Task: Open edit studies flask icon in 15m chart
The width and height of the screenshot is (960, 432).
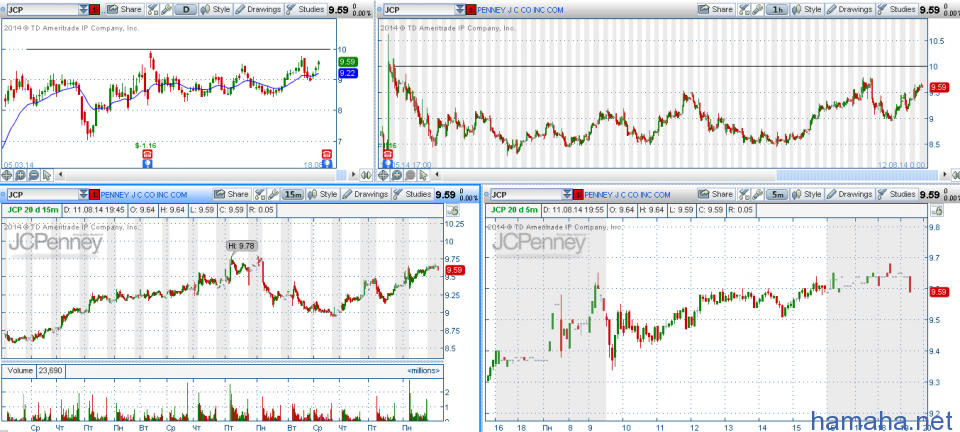Action: click(x=260, y=195)
